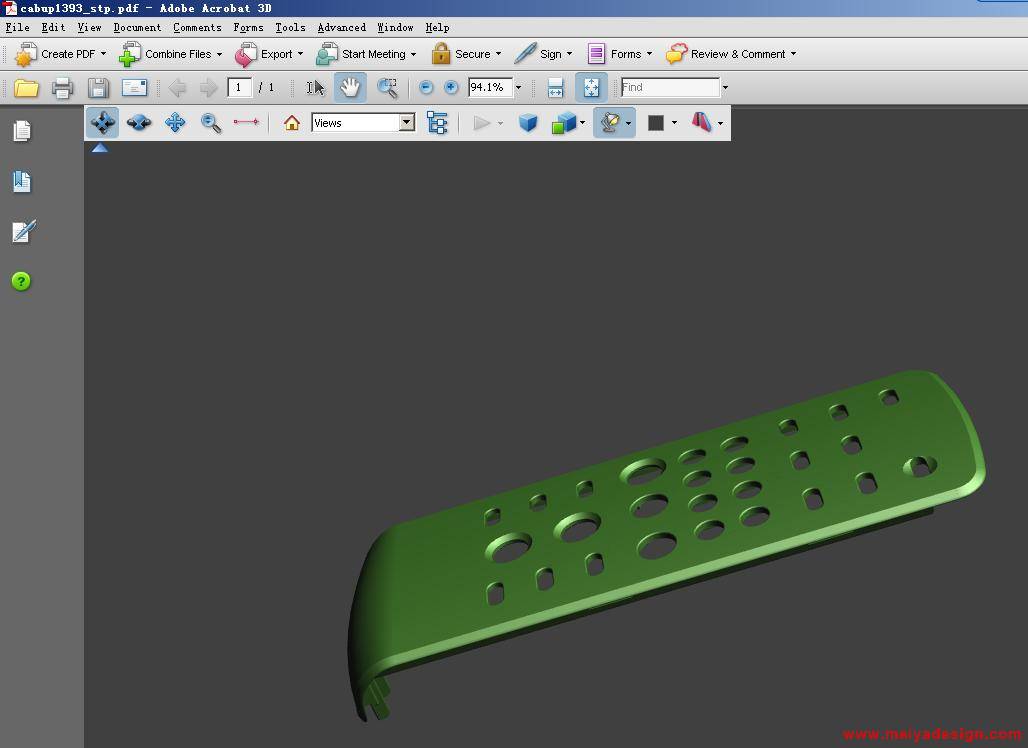Expand the lighting options dropdown arrow
Image resolution: width=1028 pixels, height=748 pixels.
[629, 123]
